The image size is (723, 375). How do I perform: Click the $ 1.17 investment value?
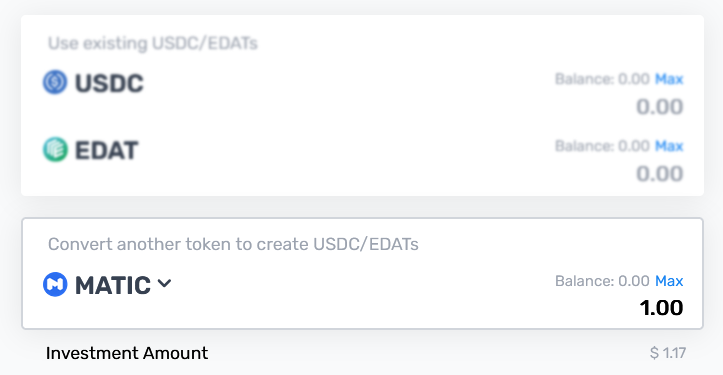668,353
